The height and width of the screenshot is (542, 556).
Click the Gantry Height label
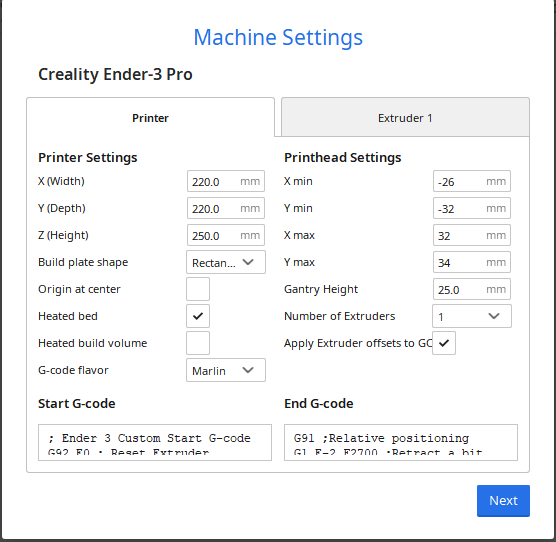click(x=321, y=289)
